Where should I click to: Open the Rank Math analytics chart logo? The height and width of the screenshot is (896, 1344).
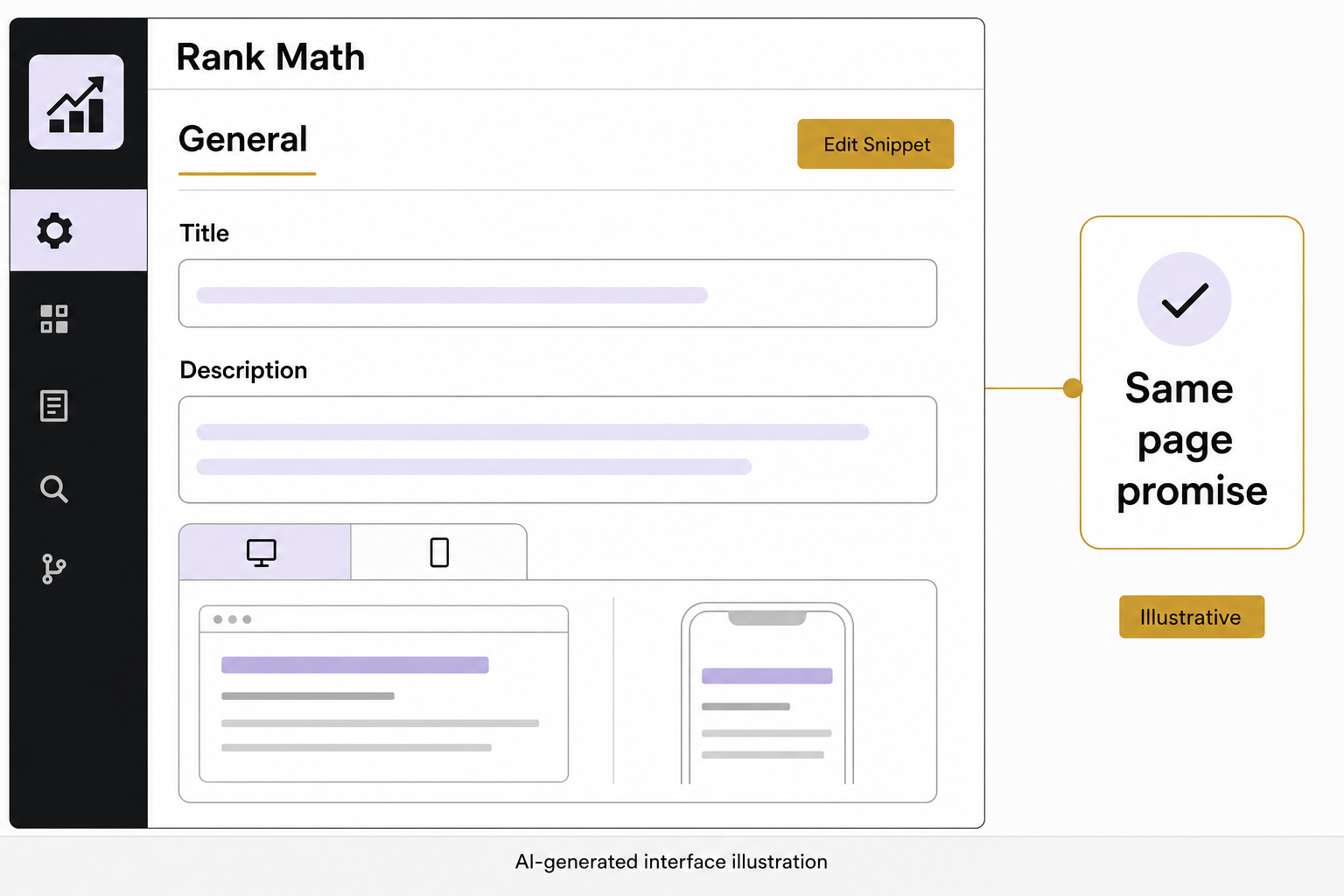coord(76,102)
